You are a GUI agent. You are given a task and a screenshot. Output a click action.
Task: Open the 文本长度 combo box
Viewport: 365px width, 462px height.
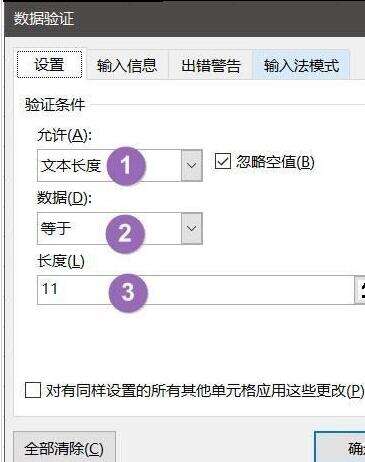pyautogui.click(x=120, y=165)
